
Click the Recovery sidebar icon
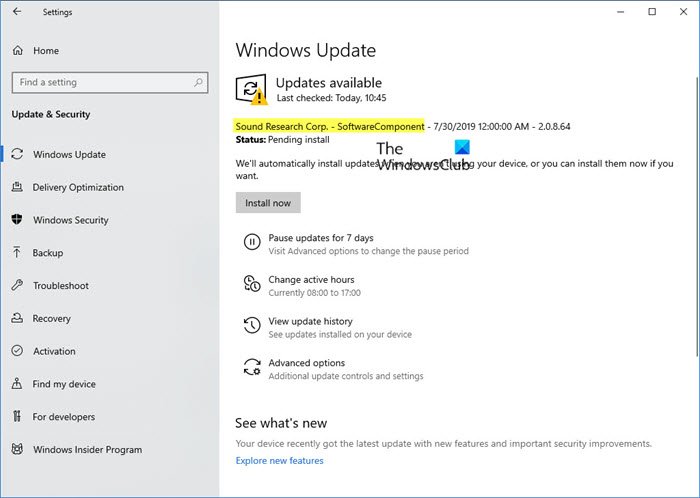(17, 318)
